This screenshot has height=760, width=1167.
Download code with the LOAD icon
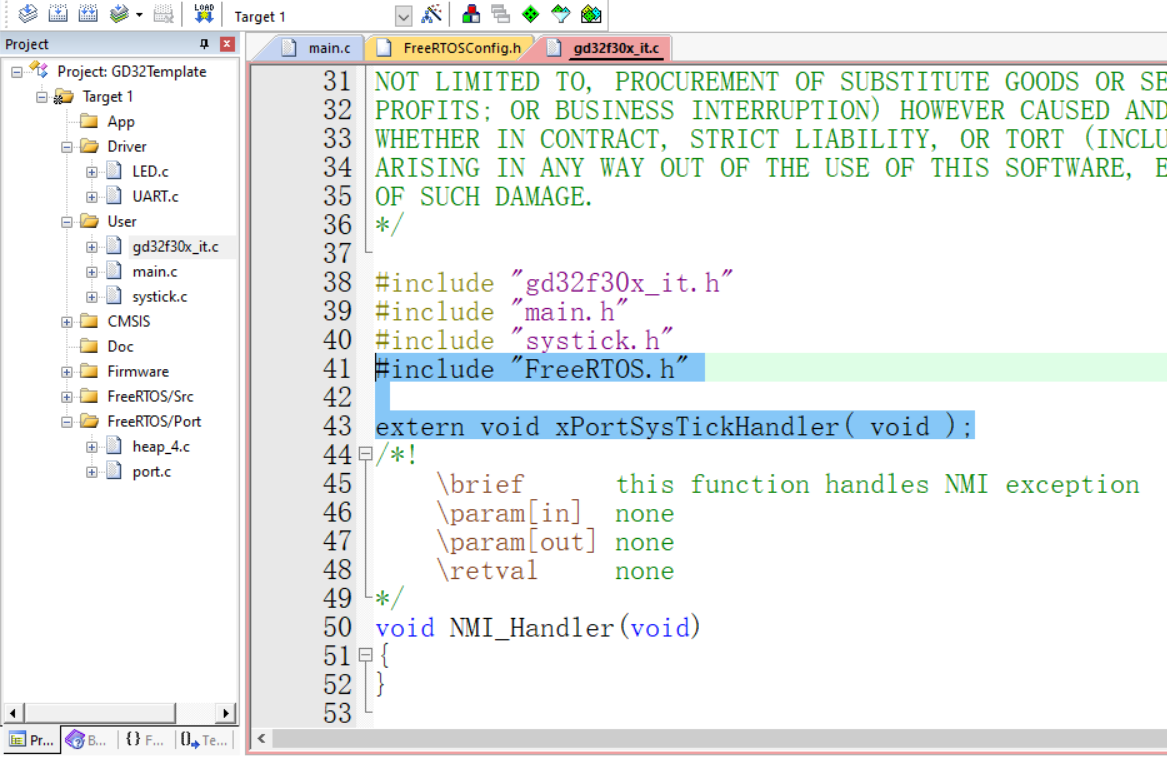(x=203, y=13)
